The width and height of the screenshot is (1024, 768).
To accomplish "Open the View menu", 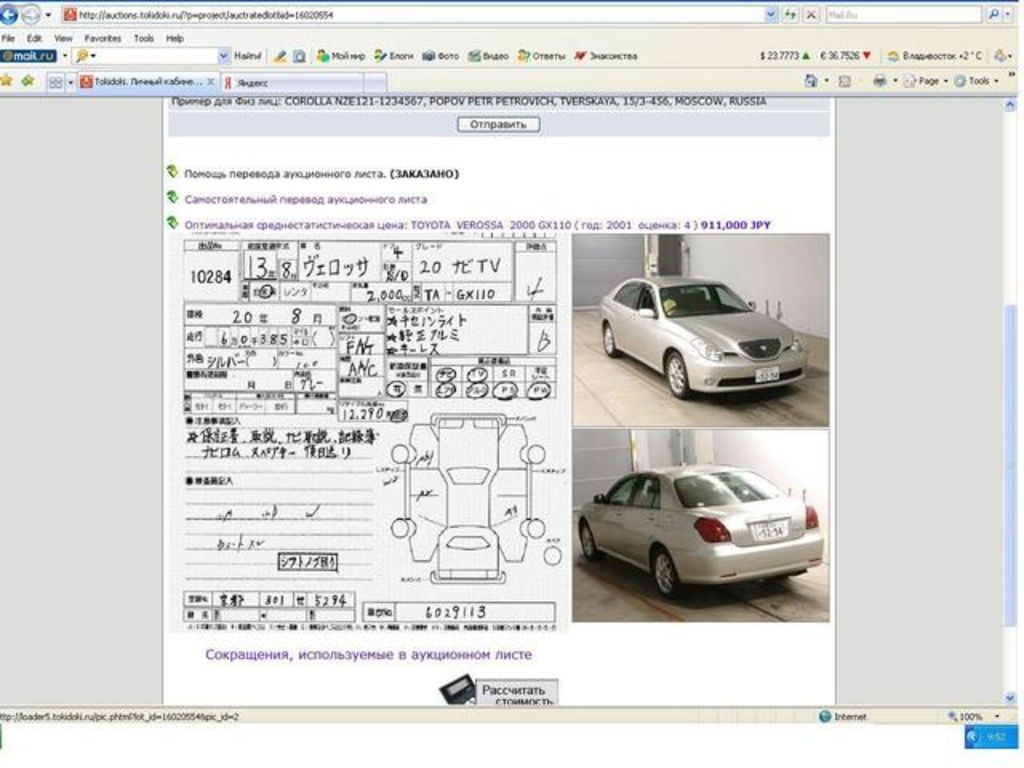I will (63, 39).
